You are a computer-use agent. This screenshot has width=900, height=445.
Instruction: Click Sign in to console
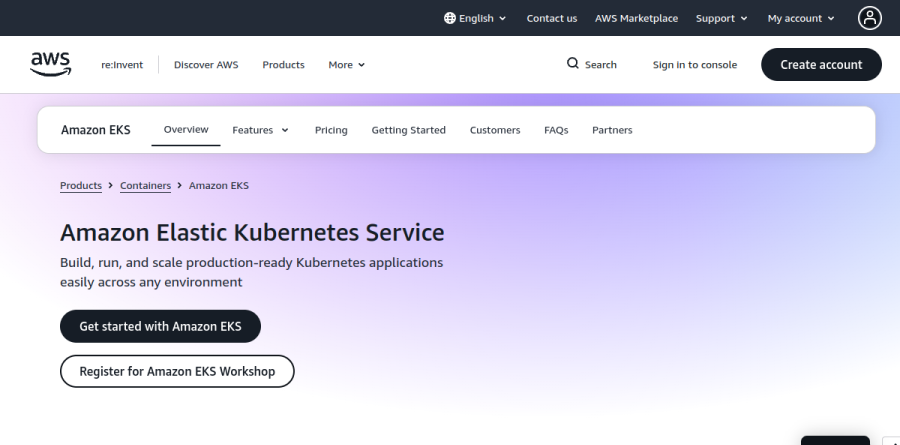click(695, 65)
